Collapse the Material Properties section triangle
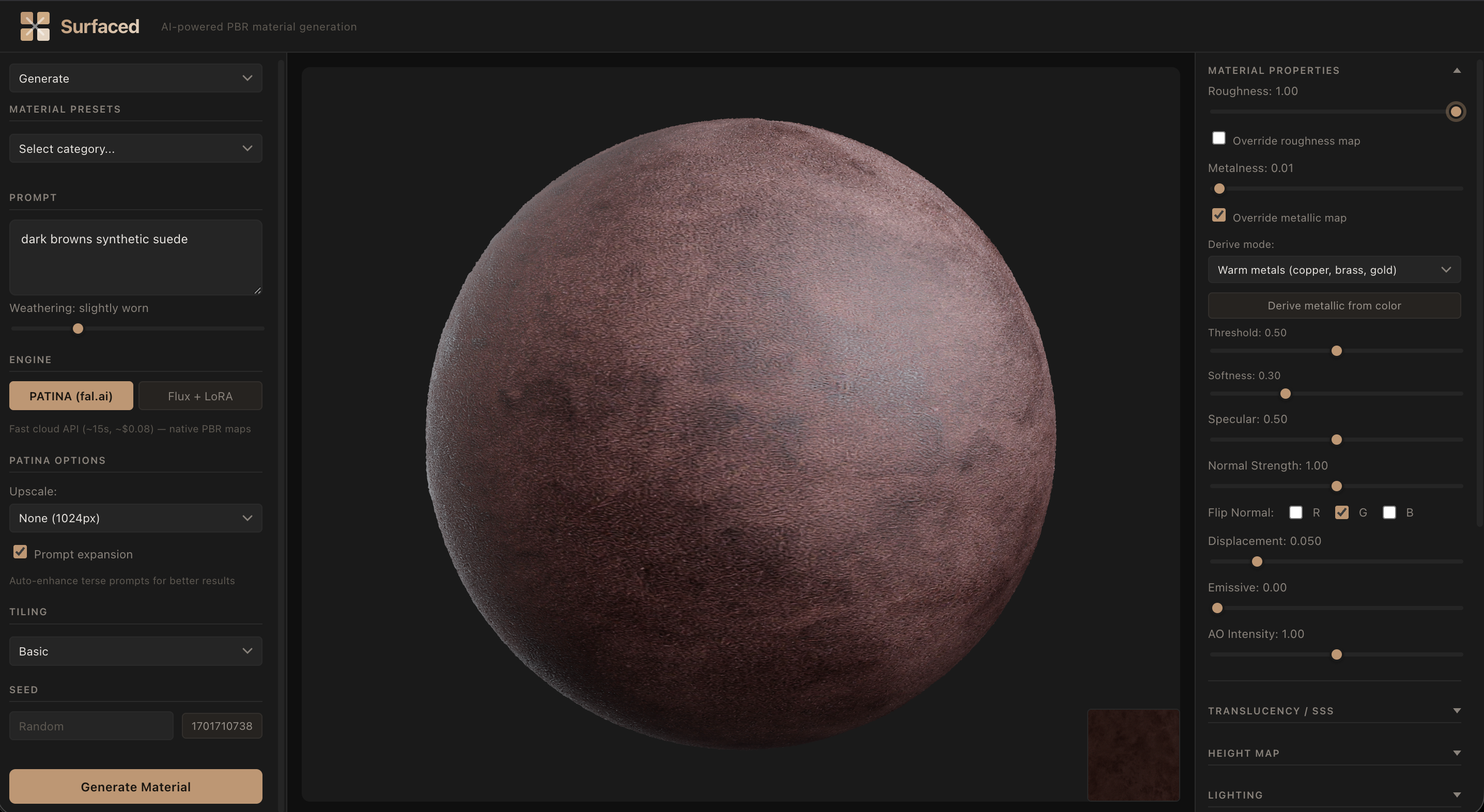1484x812 pixels. (1456, 70)
